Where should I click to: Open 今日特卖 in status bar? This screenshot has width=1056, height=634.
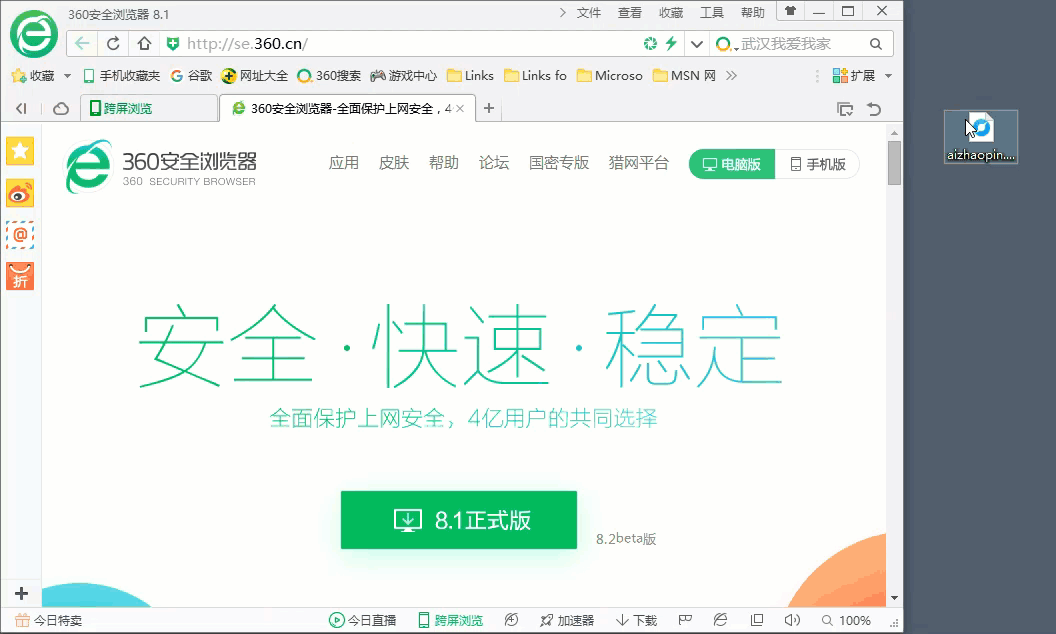(x=48, y=621)
